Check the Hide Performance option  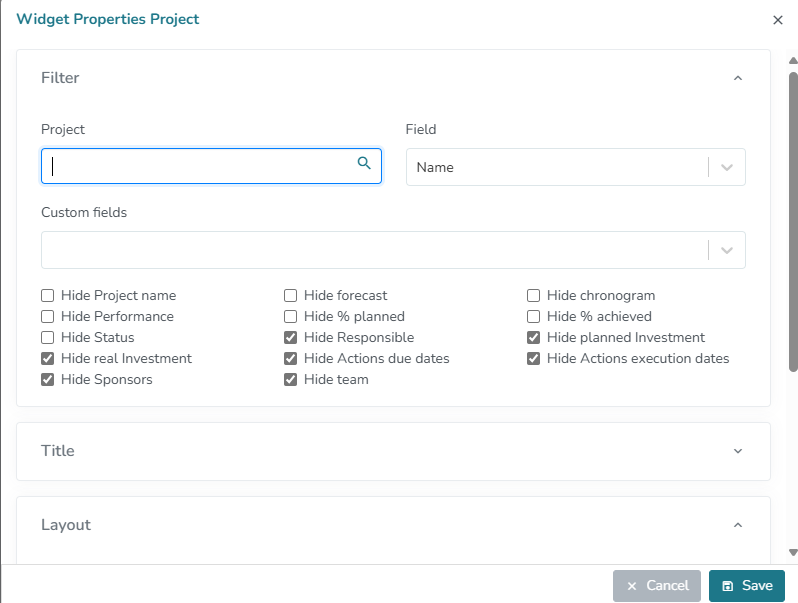click(x=48, y=317)
